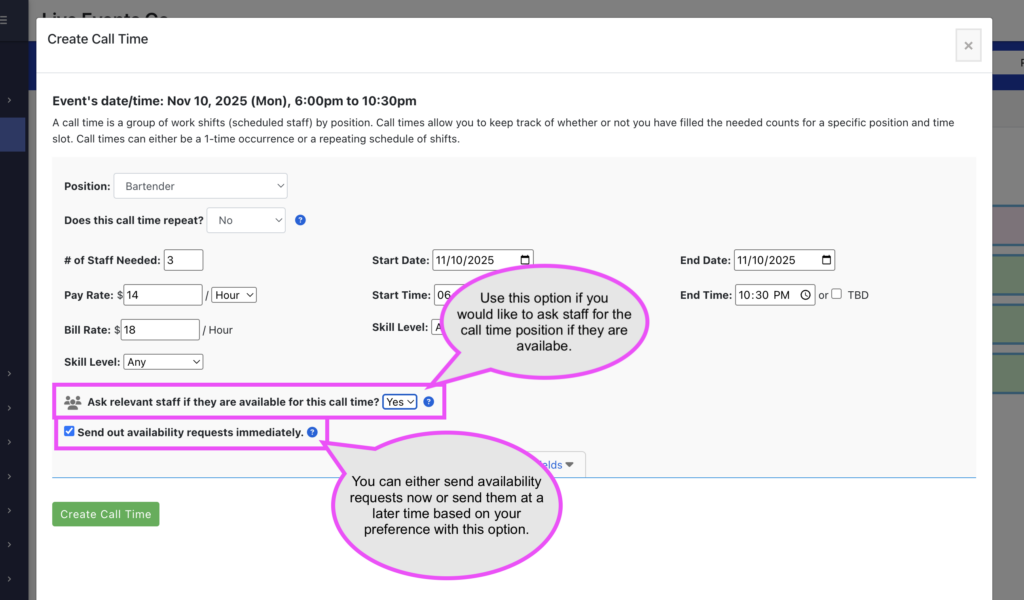Image resolution: width=1024 pixels, height=600 pixels.
Task: Click inside the Bill Rate field
Action: point(162,329)
